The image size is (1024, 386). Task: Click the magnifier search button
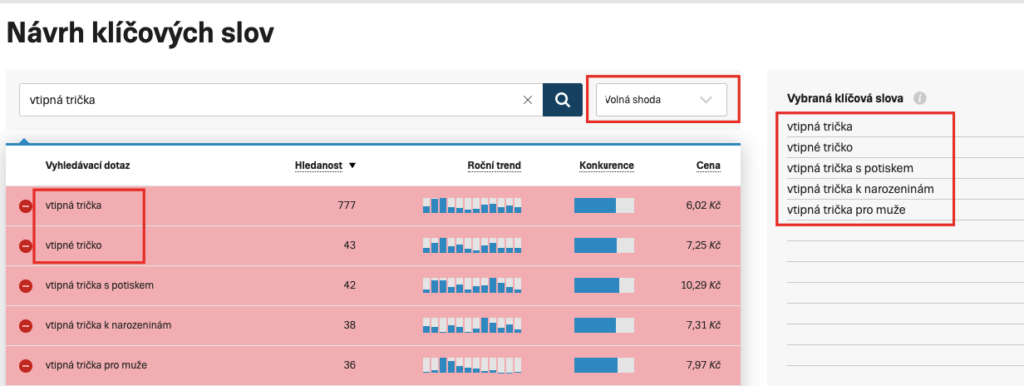pos(562,100)
